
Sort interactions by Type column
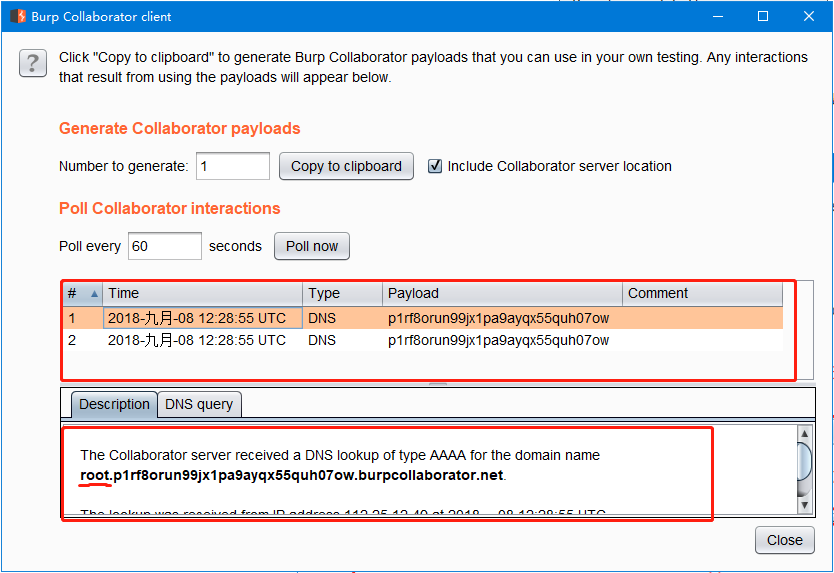click(342, 293)
